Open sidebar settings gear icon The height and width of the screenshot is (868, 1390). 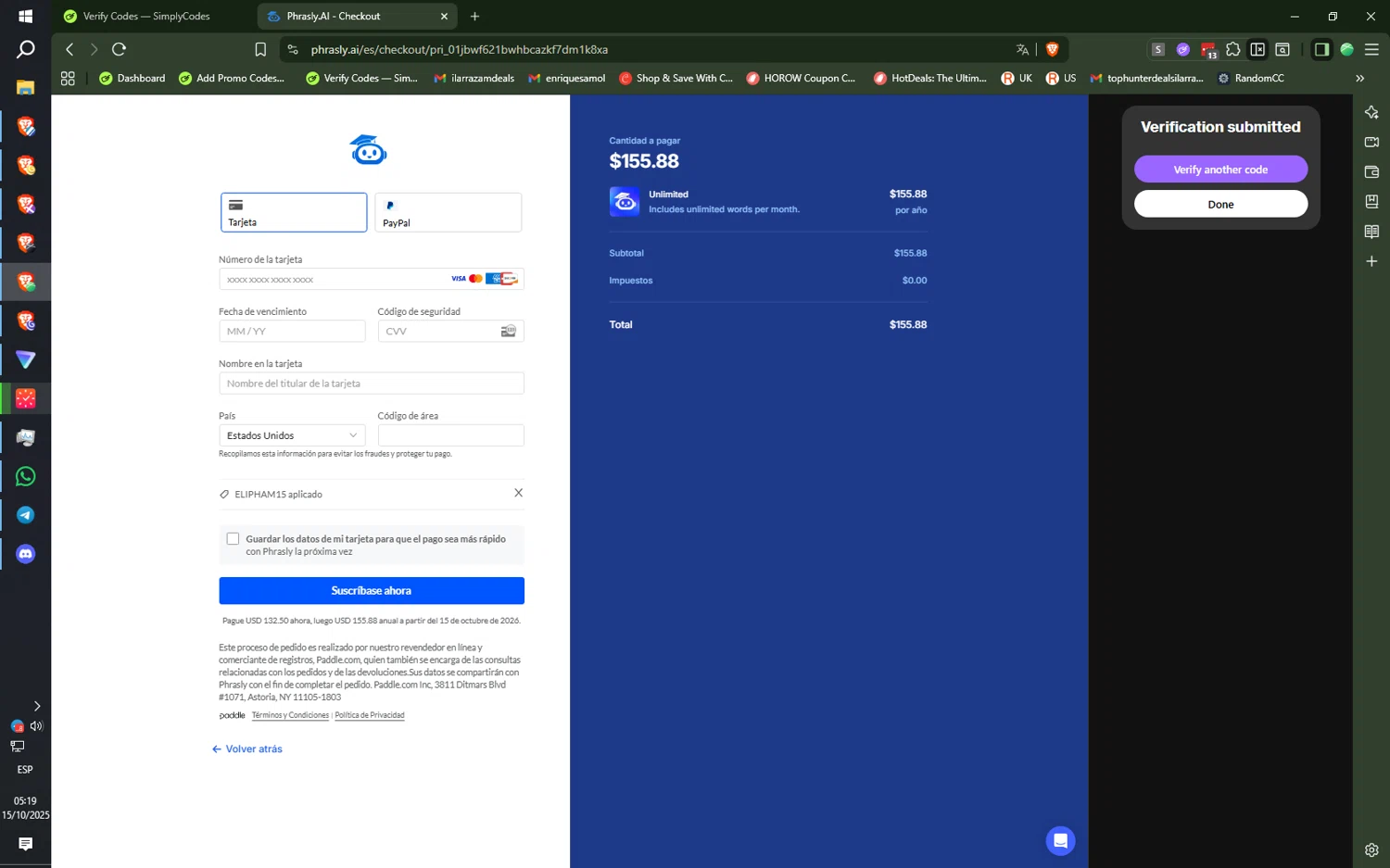click(1371, 849)
